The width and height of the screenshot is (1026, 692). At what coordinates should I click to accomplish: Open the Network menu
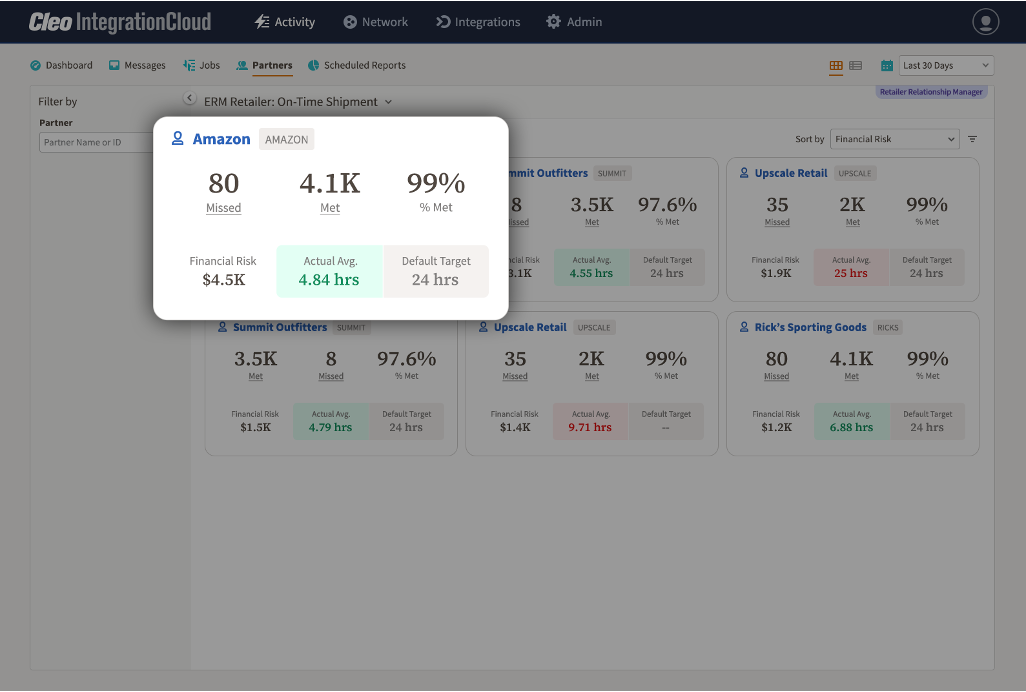(376, 22)
